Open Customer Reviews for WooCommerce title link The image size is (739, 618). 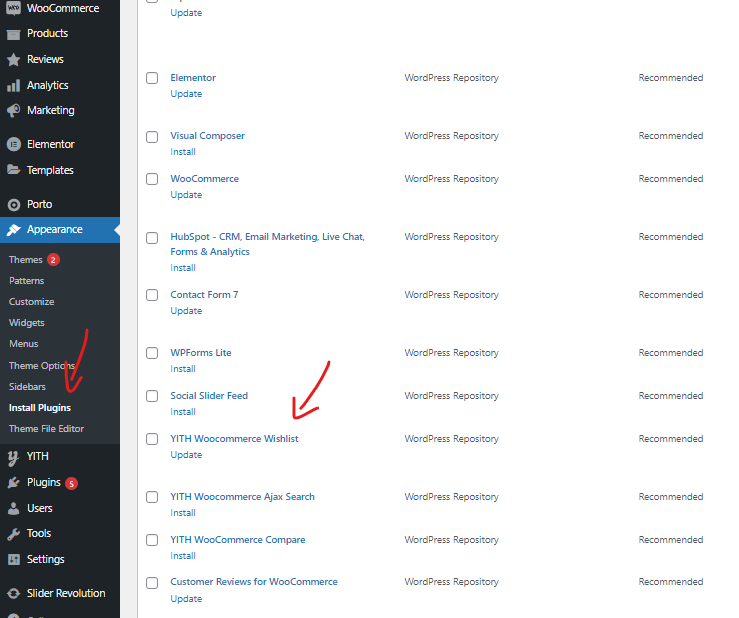[254, 582]
